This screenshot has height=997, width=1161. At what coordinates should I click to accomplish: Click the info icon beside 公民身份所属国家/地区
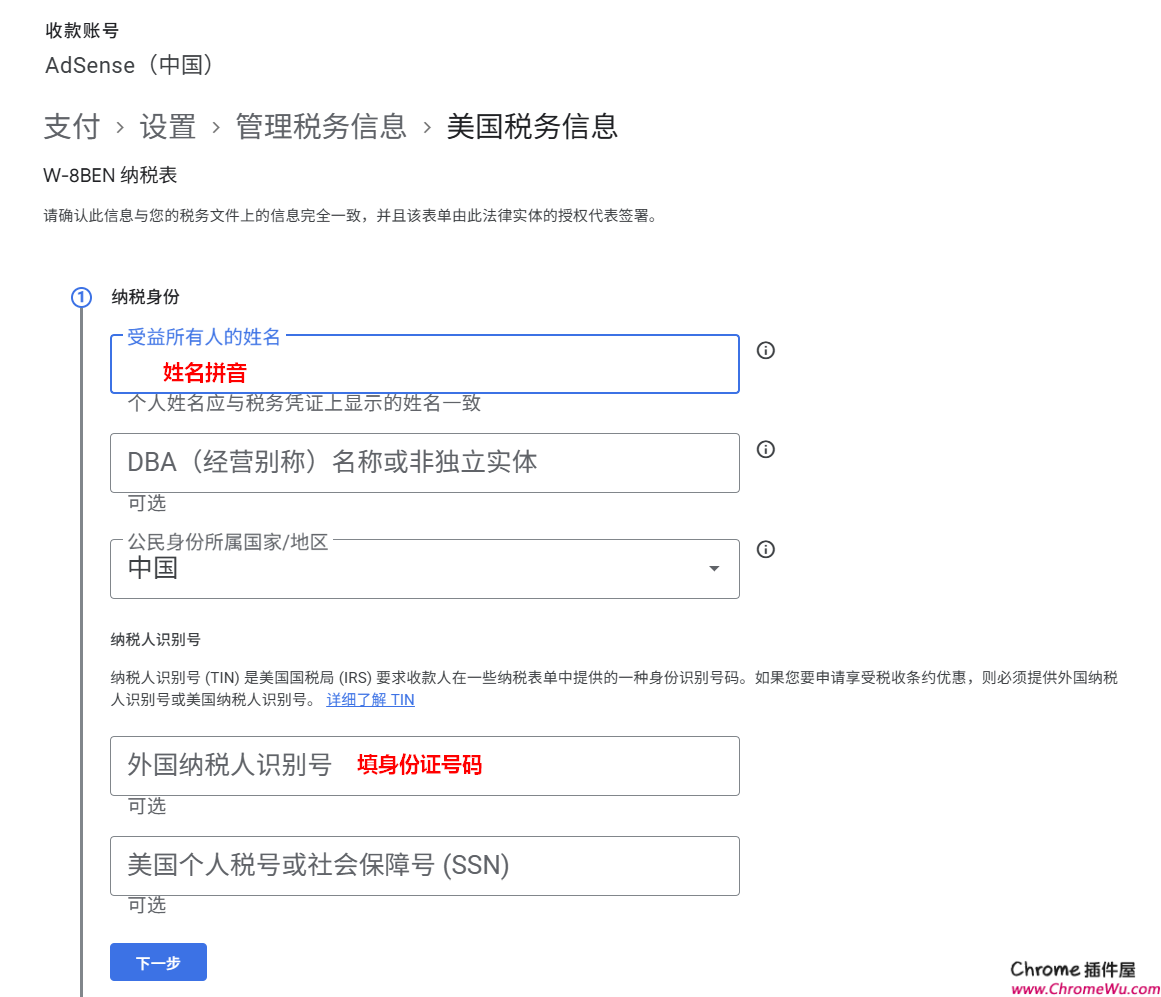(765, 549)
